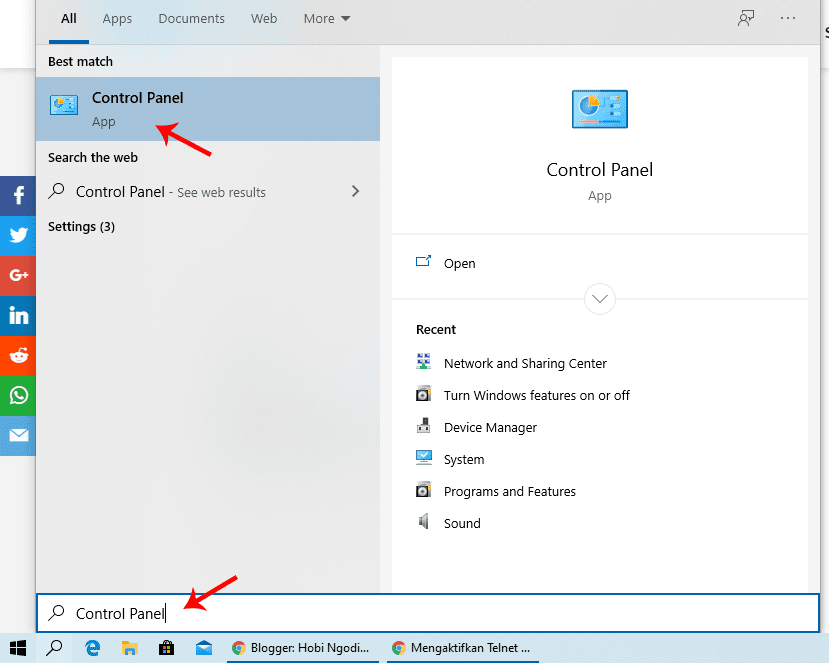Screen dimensions: 829x663
Task: Open Control Panel see web results
Action: (208, 192)
